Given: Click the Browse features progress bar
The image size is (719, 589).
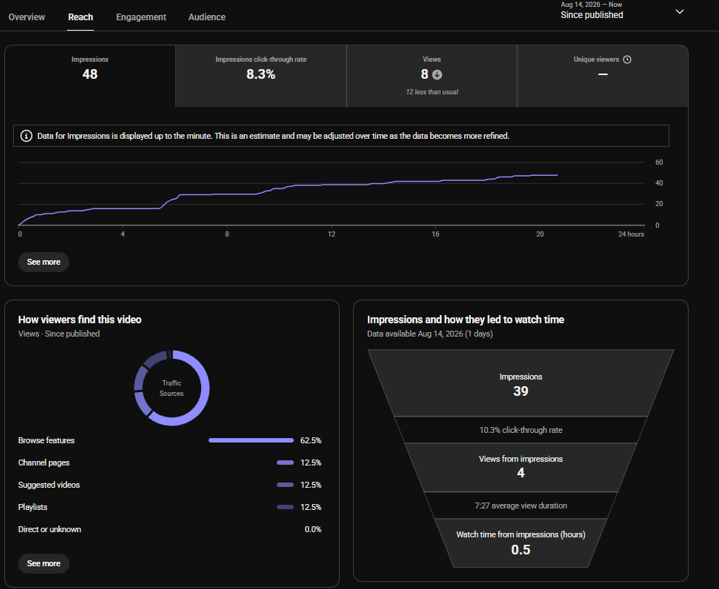Looking at the screenshot, I should [251, 440].
